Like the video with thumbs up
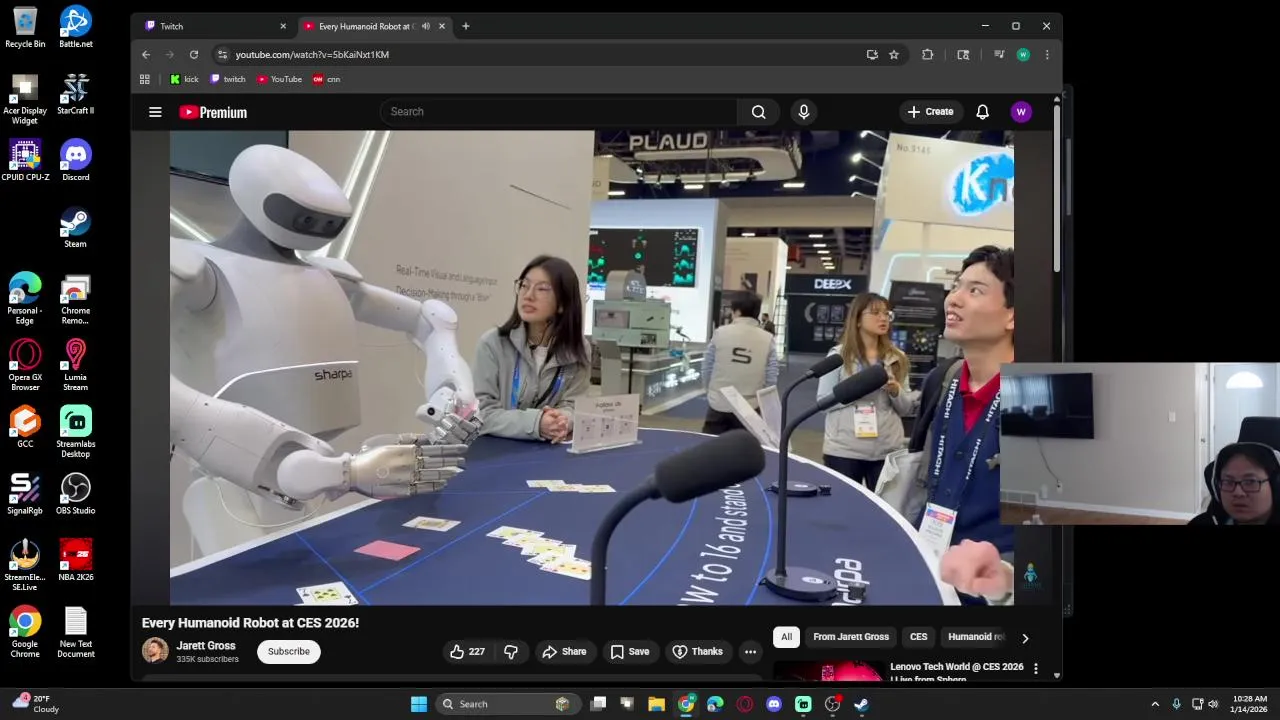The image size is (1280, 720). click(x=468, y=652)
